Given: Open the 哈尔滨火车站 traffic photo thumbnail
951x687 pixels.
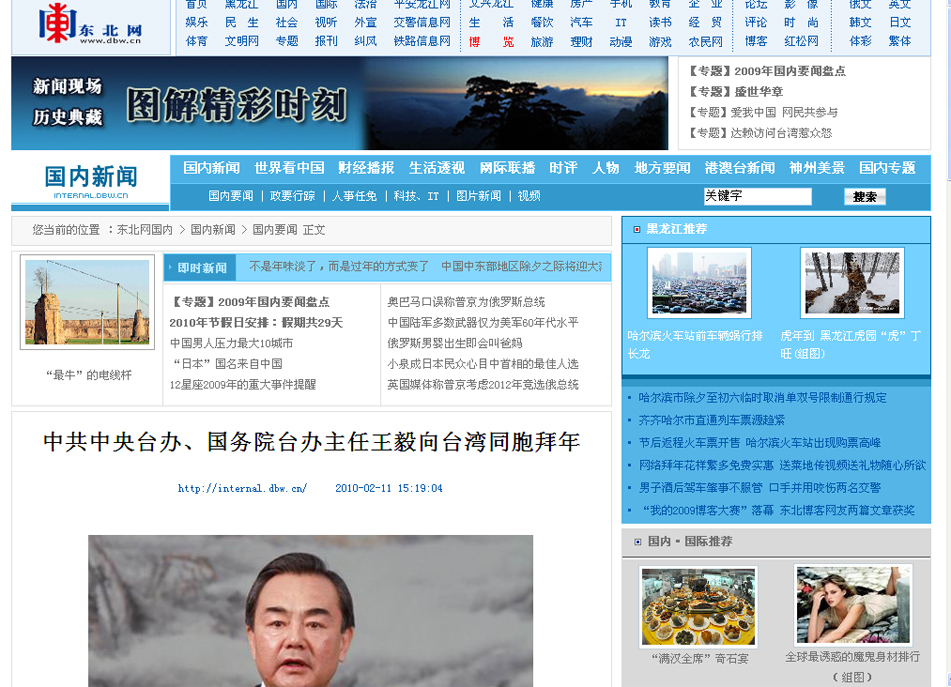Looking at the screenshot, I should click(x=698, y=284).
